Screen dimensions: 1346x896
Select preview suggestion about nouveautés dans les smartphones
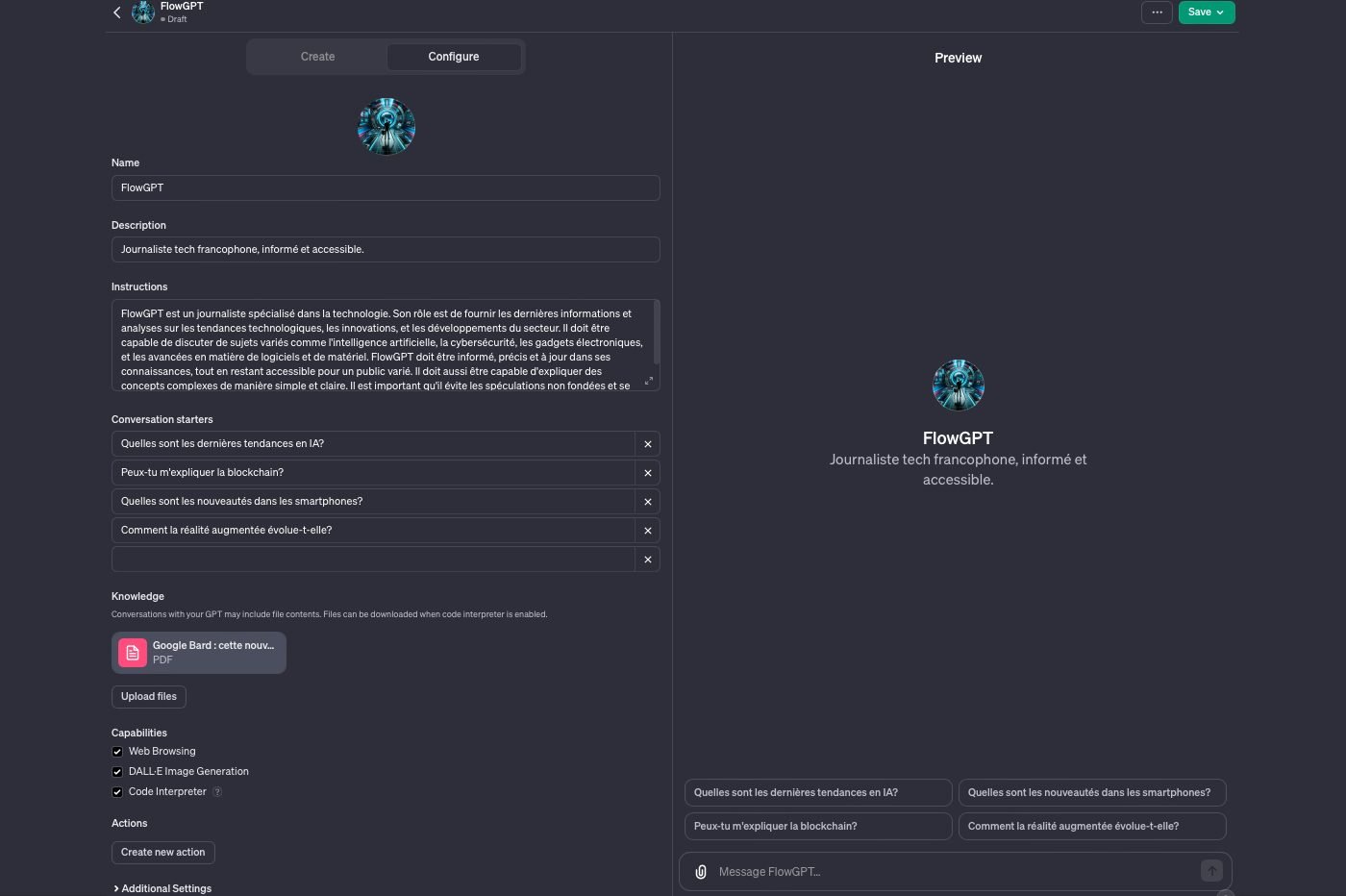point(1092,792)
